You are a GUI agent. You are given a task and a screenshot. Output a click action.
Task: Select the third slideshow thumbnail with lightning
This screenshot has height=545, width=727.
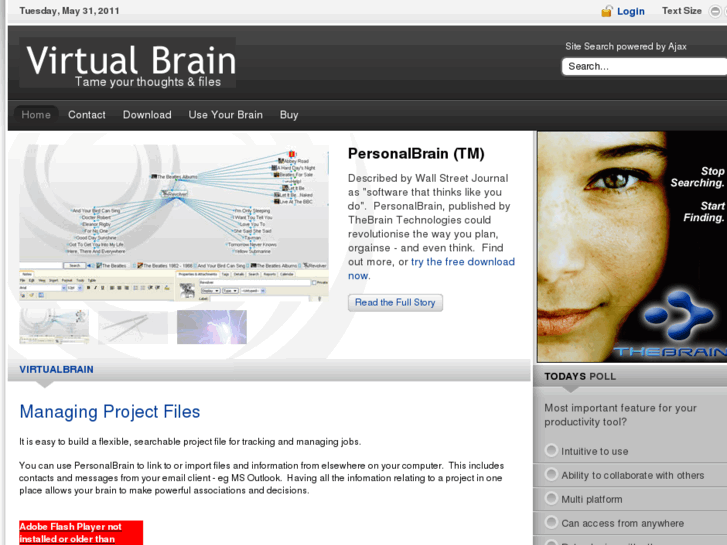[212, 327]
